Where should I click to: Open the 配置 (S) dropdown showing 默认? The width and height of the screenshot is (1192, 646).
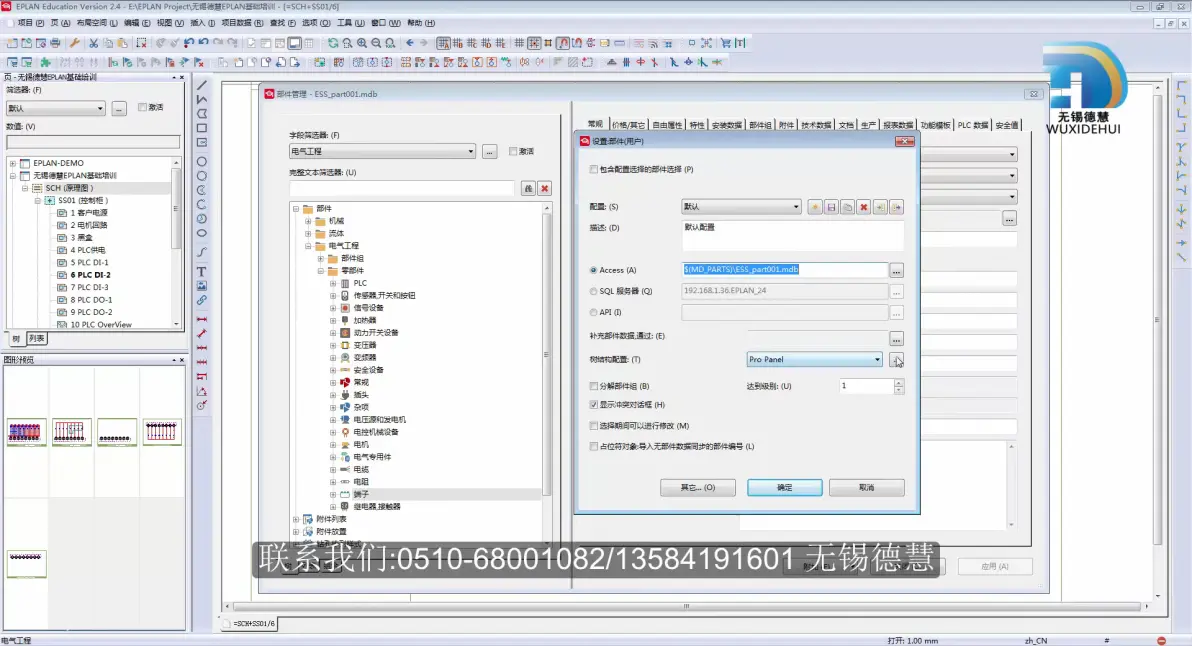(741, 207)
